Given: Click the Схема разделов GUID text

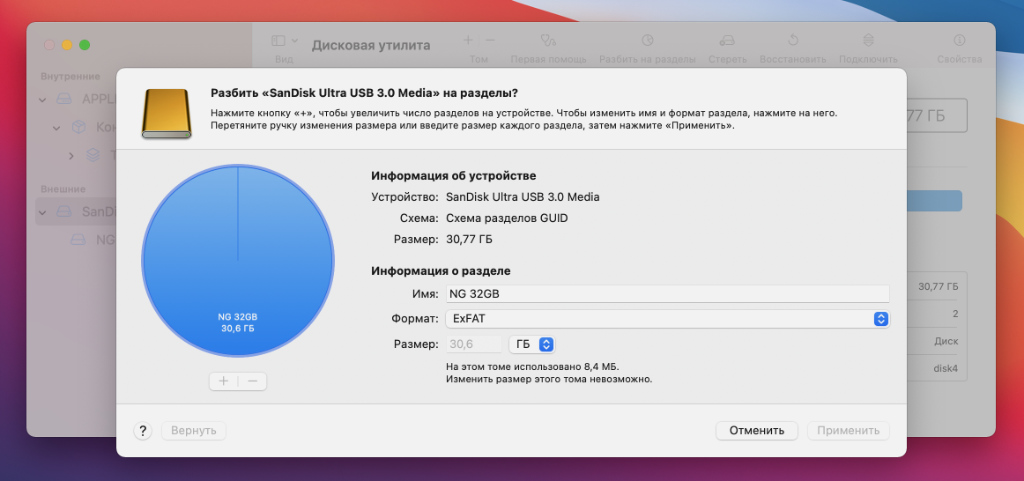Looking at the screenshot, I should tap(507, 218).
